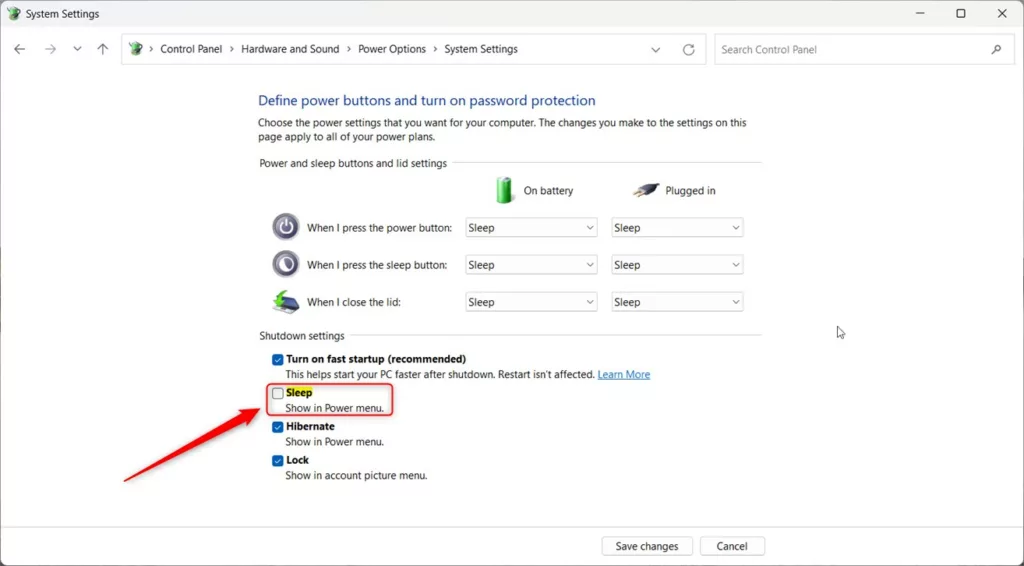This screenshot has height=566, width=1024.
Task: Click the Control Panel icon in address bar
Action: pyautogui.click(x=137, y=49)
